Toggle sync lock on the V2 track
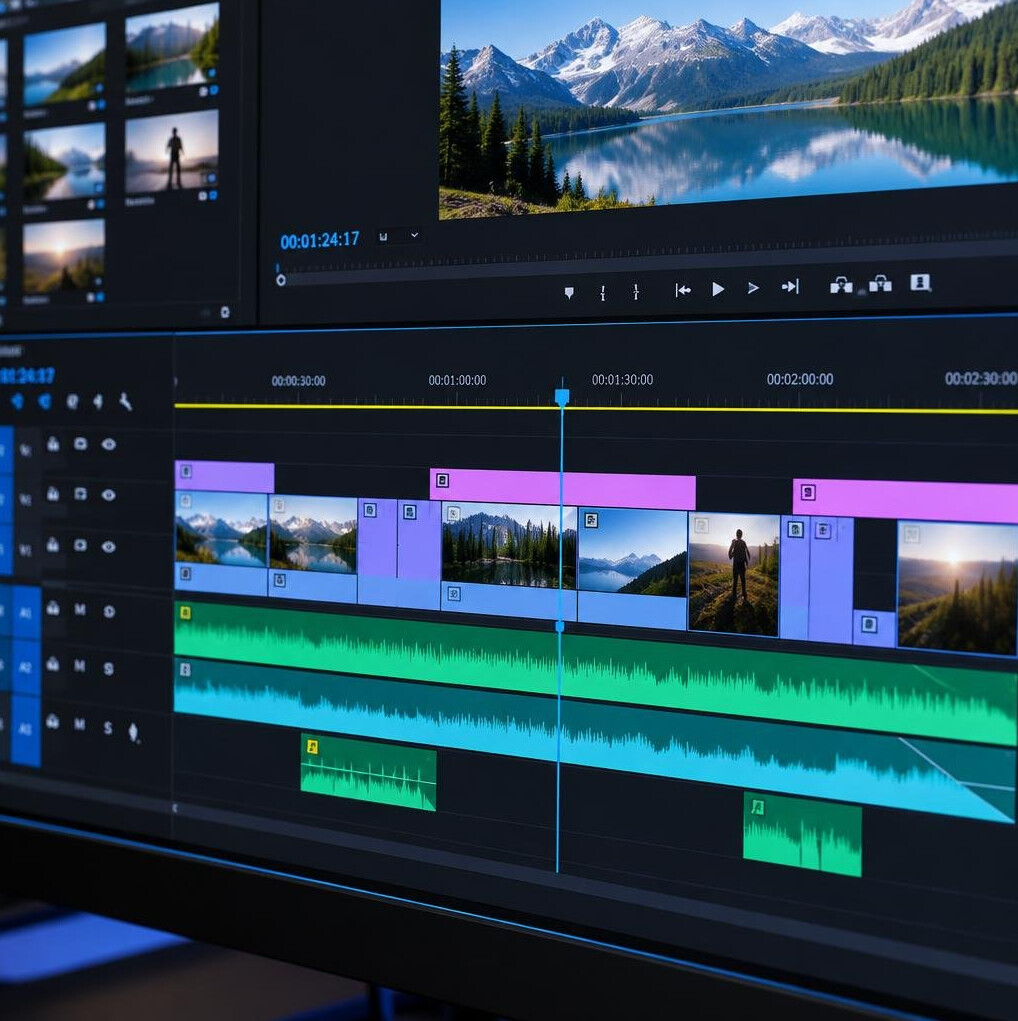This screenshot has width=1018, height=1021. tap(81, 494)
